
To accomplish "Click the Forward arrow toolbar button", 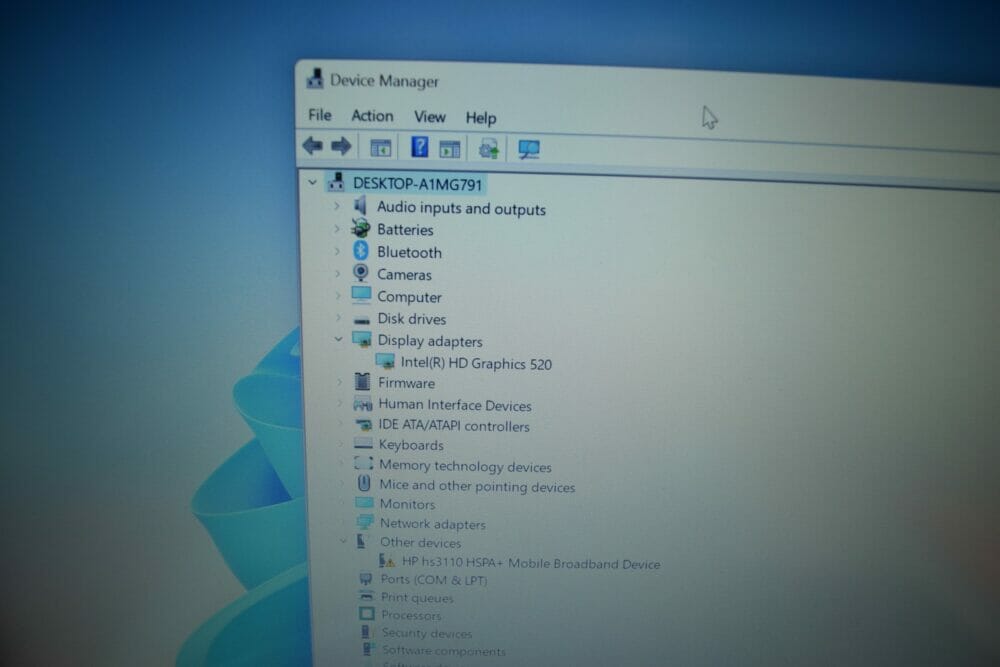I will point(341,147).
